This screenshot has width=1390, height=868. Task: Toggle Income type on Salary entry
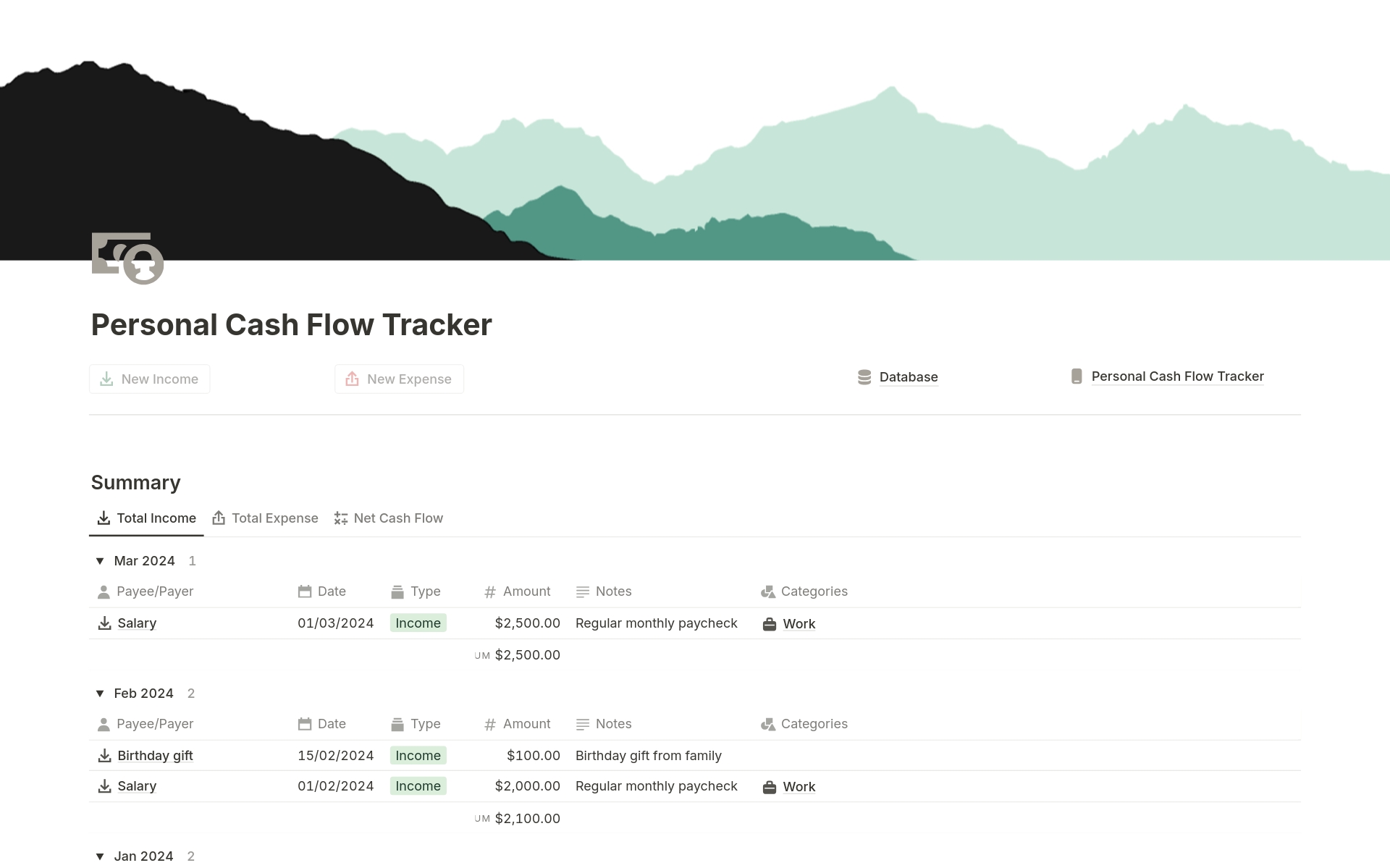pyautogui.click(x=418, y=623)
